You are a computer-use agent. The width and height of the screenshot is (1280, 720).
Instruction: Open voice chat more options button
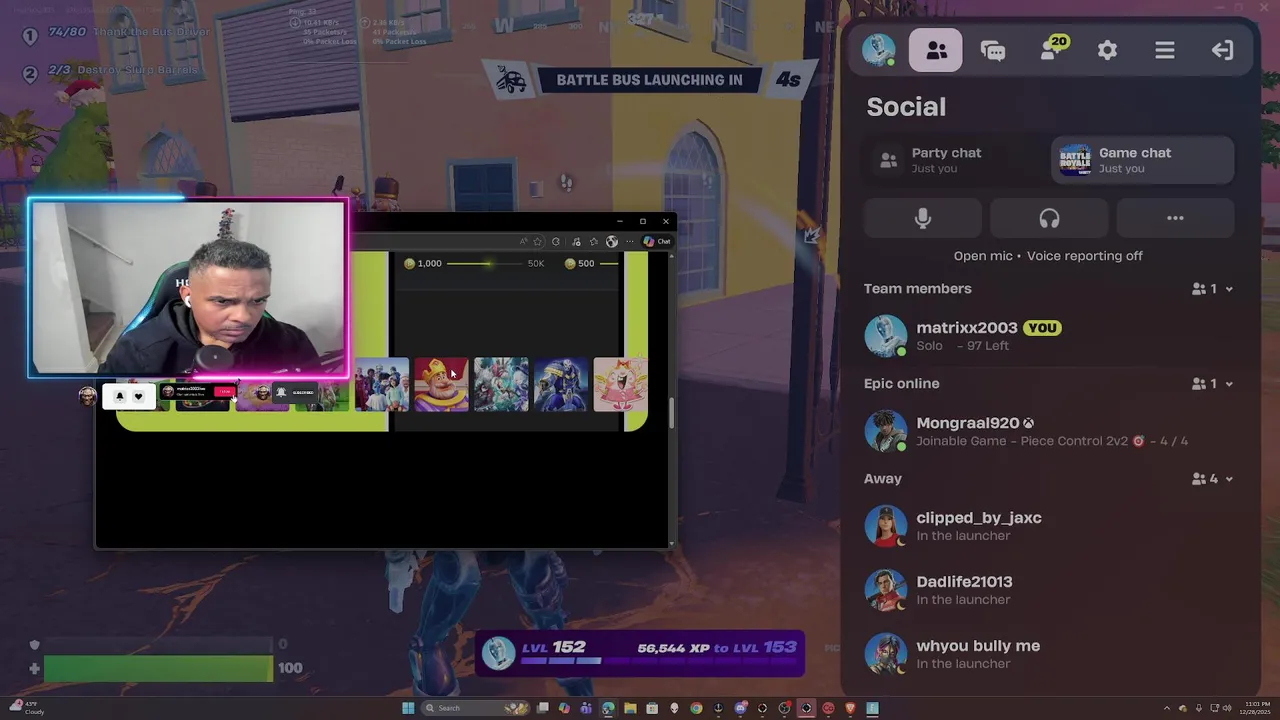tap(1175, 218)
